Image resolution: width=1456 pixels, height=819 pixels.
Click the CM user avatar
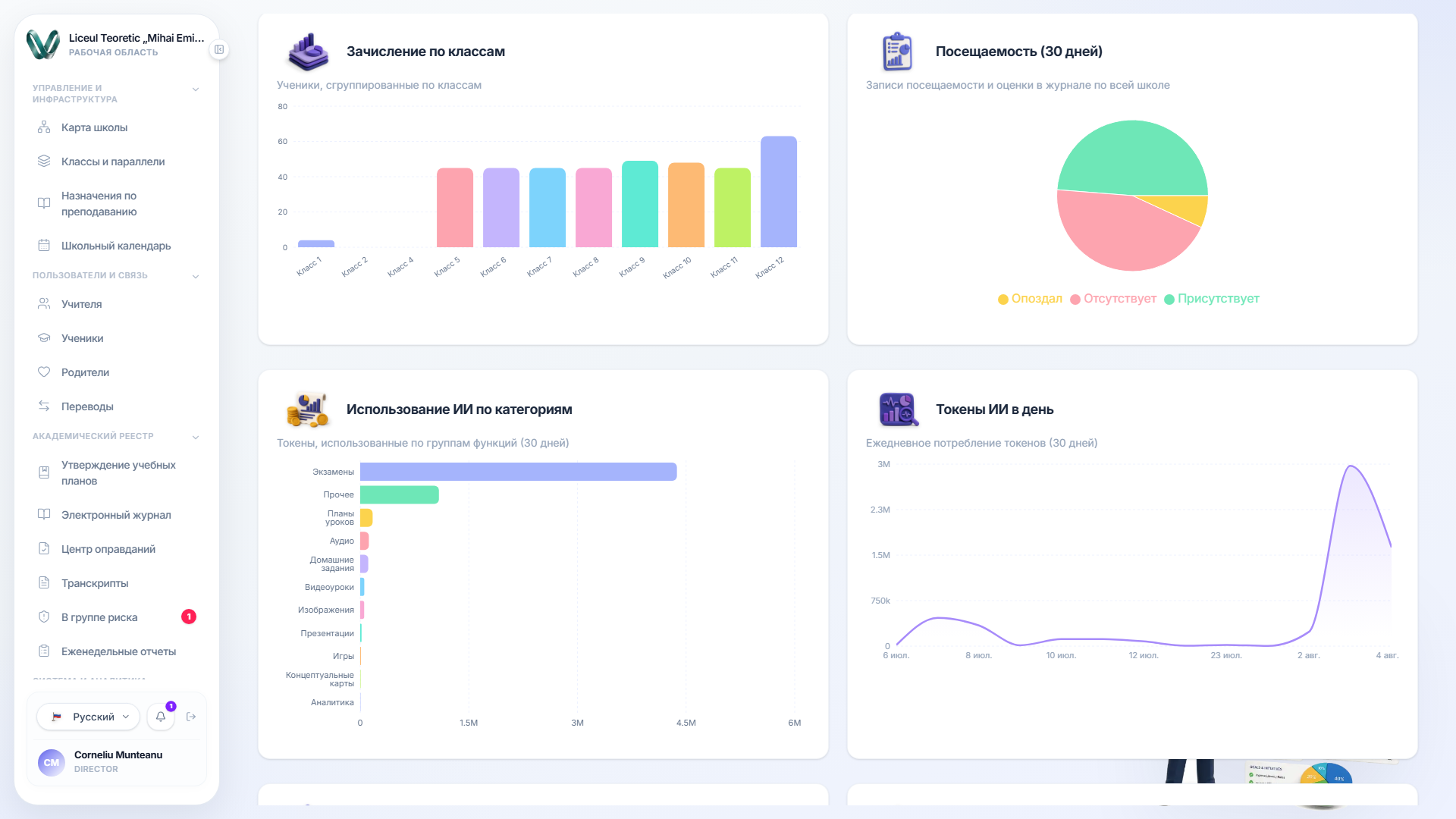(52, 762)
